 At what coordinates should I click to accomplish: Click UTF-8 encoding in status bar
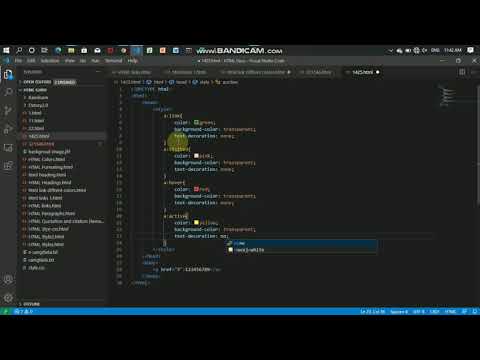coord(419,311)
